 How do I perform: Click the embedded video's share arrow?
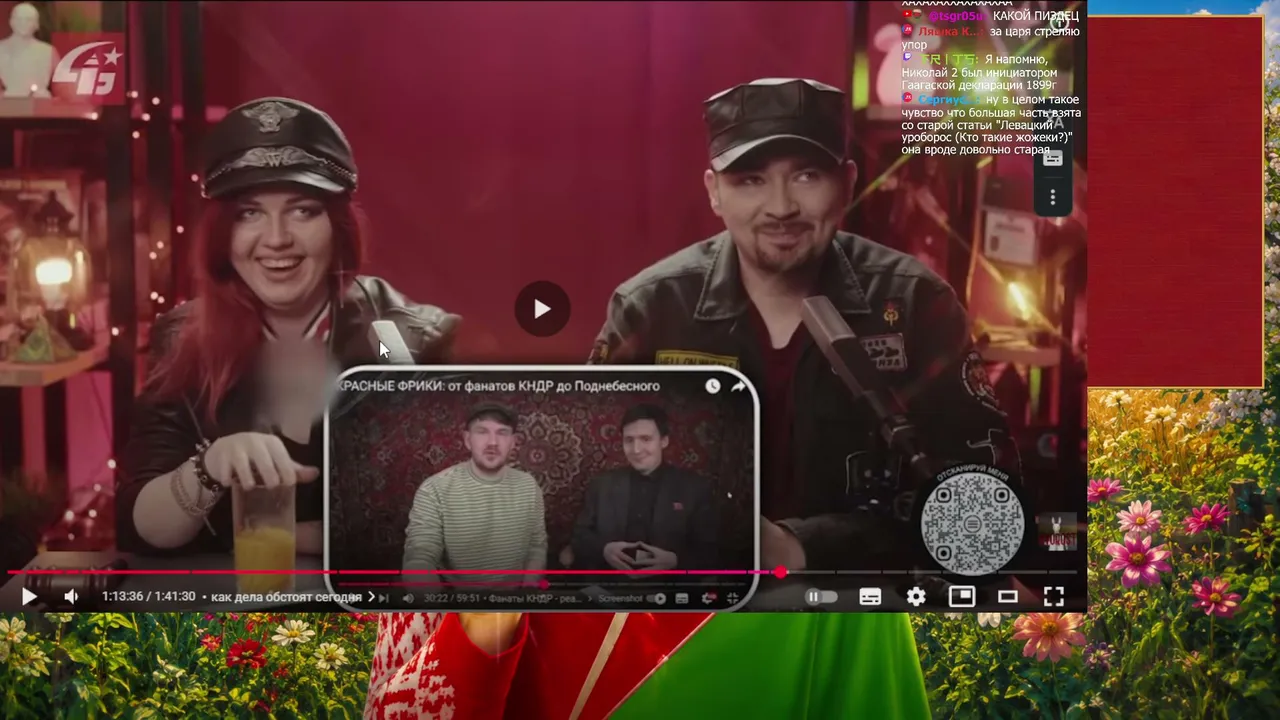tap(738, 386)
